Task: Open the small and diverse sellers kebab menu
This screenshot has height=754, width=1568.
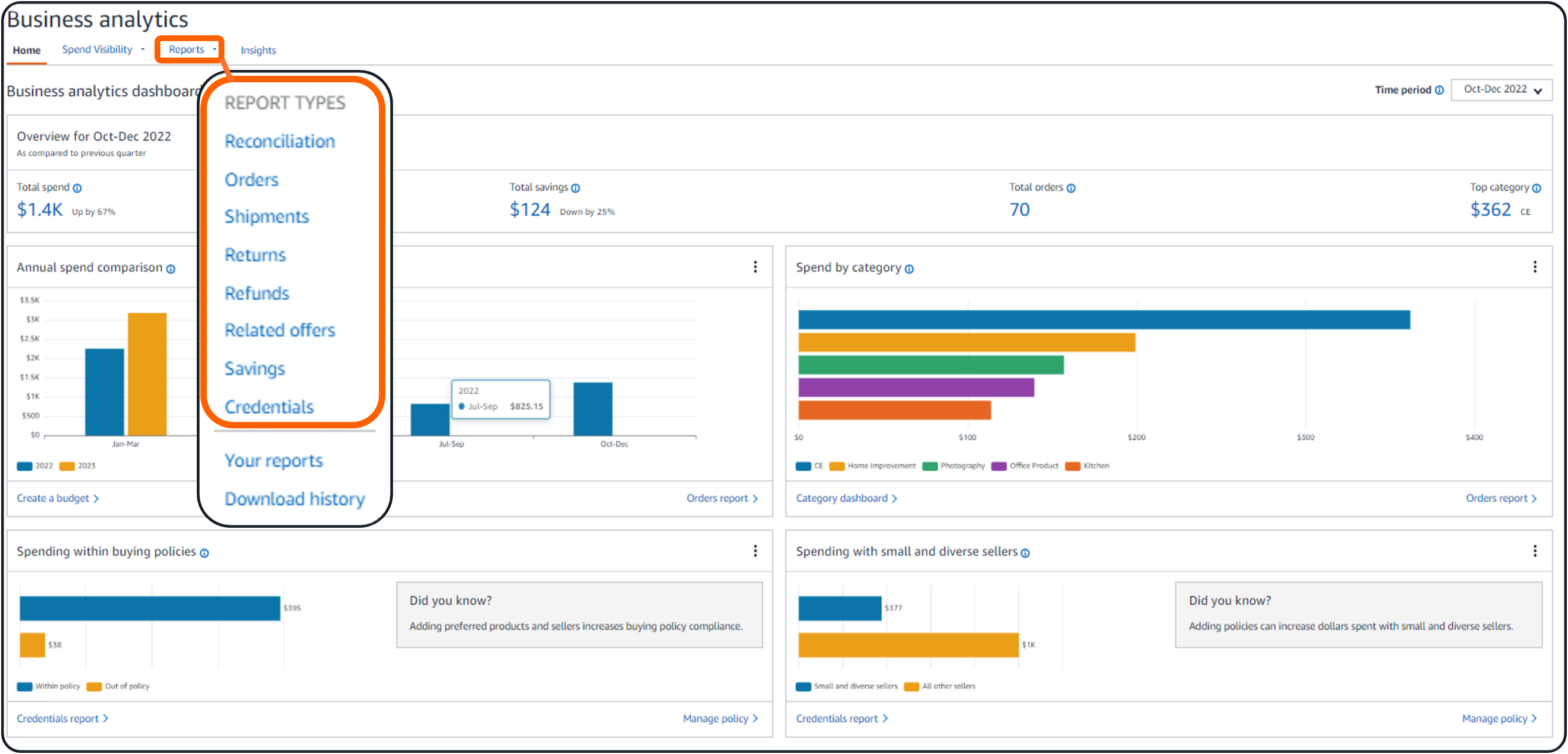Action: pyautogui.click(x=1535, y=551)
